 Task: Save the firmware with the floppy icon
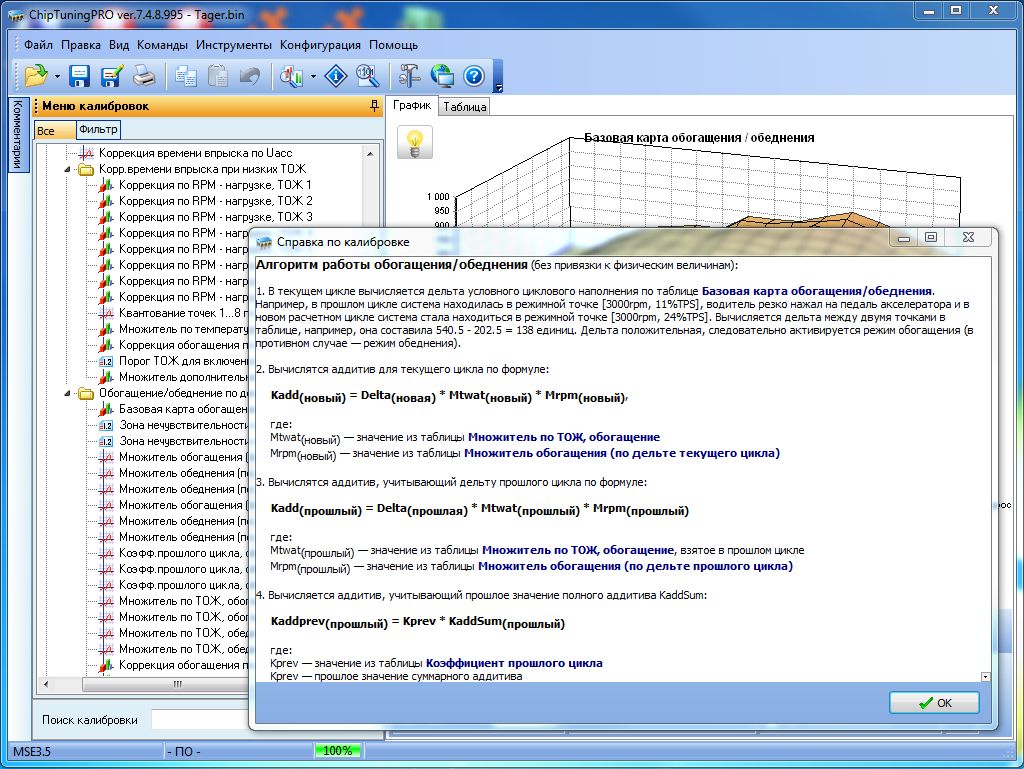point(80,75)
